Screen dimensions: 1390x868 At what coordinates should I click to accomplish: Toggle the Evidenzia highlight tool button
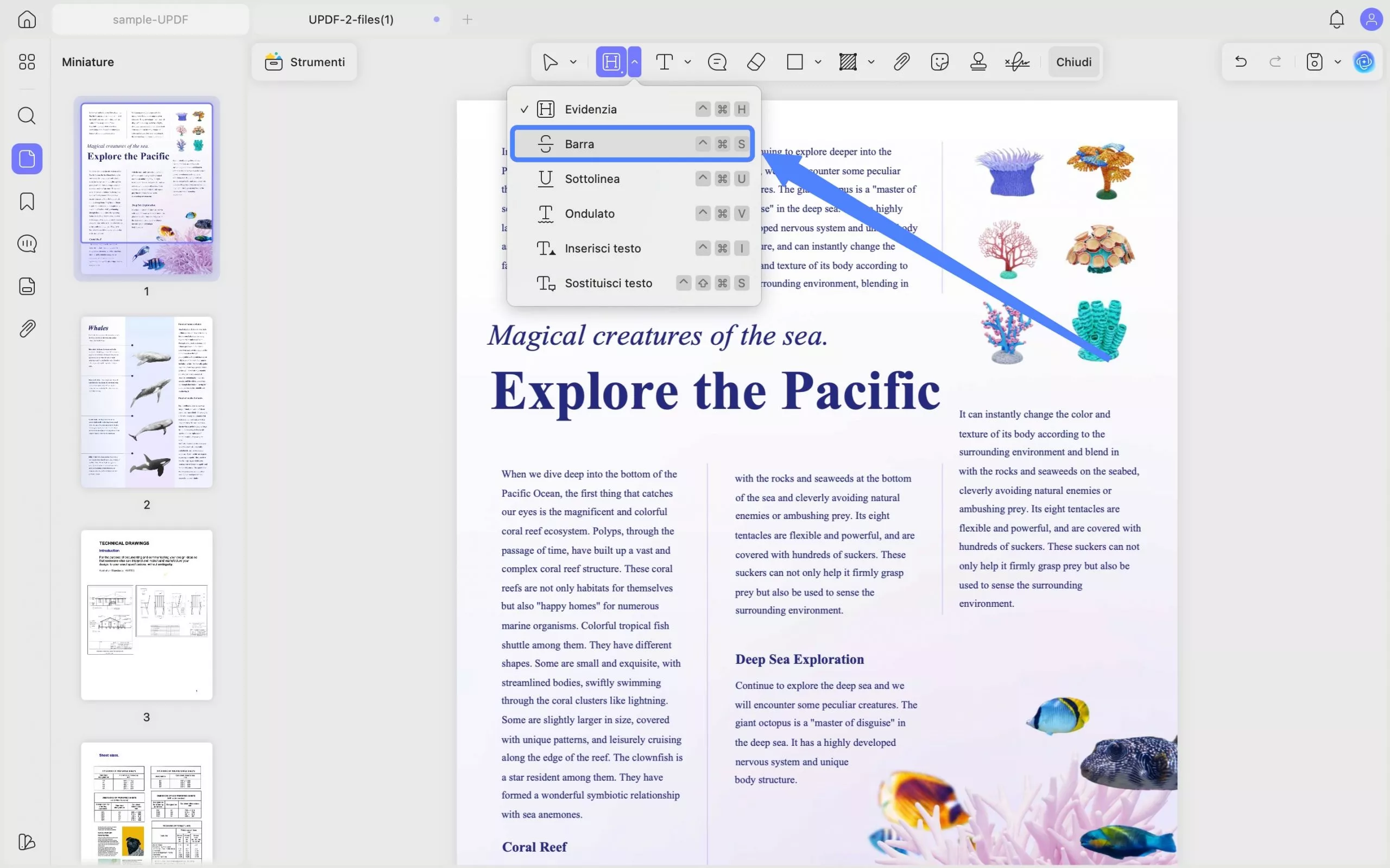coord(611,62)
